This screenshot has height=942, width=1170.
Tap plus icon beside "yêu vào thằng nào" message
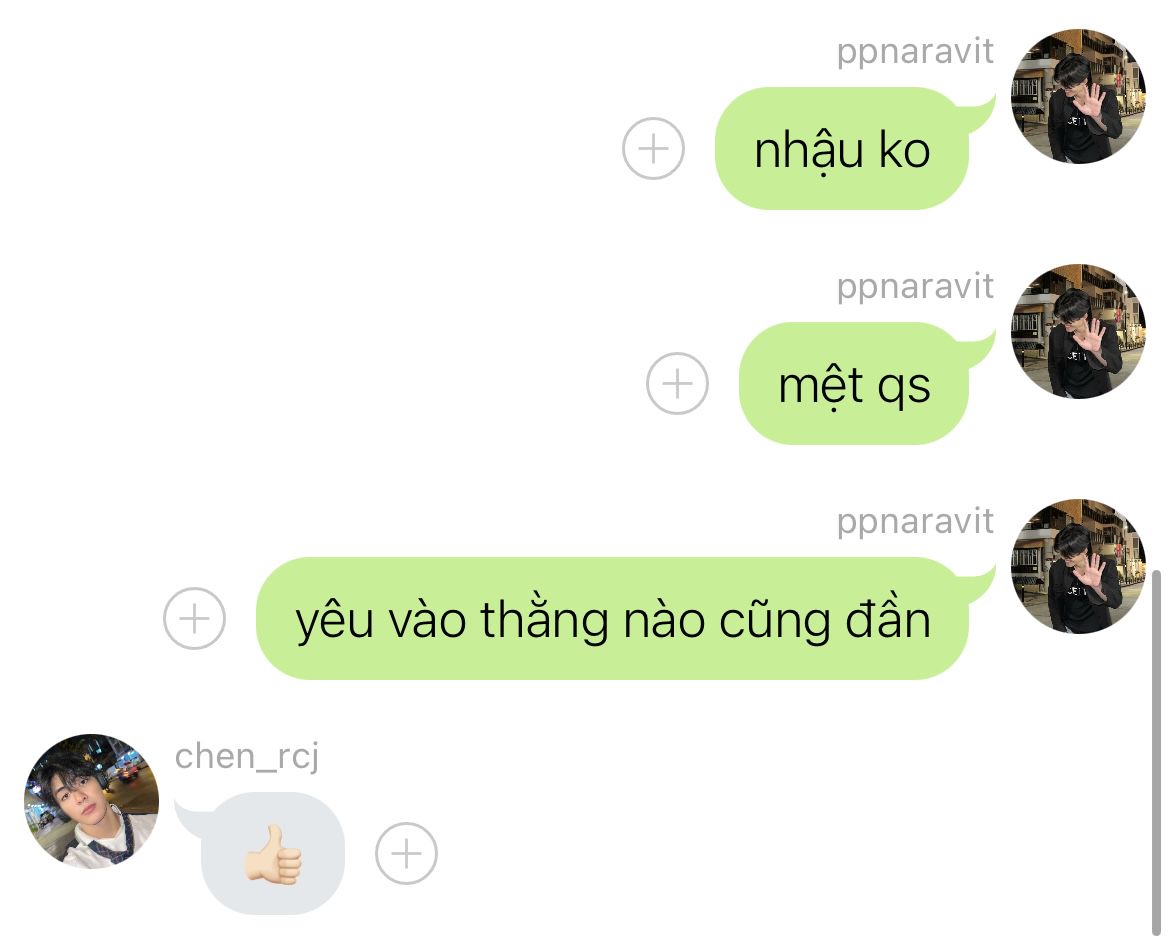pyautogui.click(x=194, y=618)
